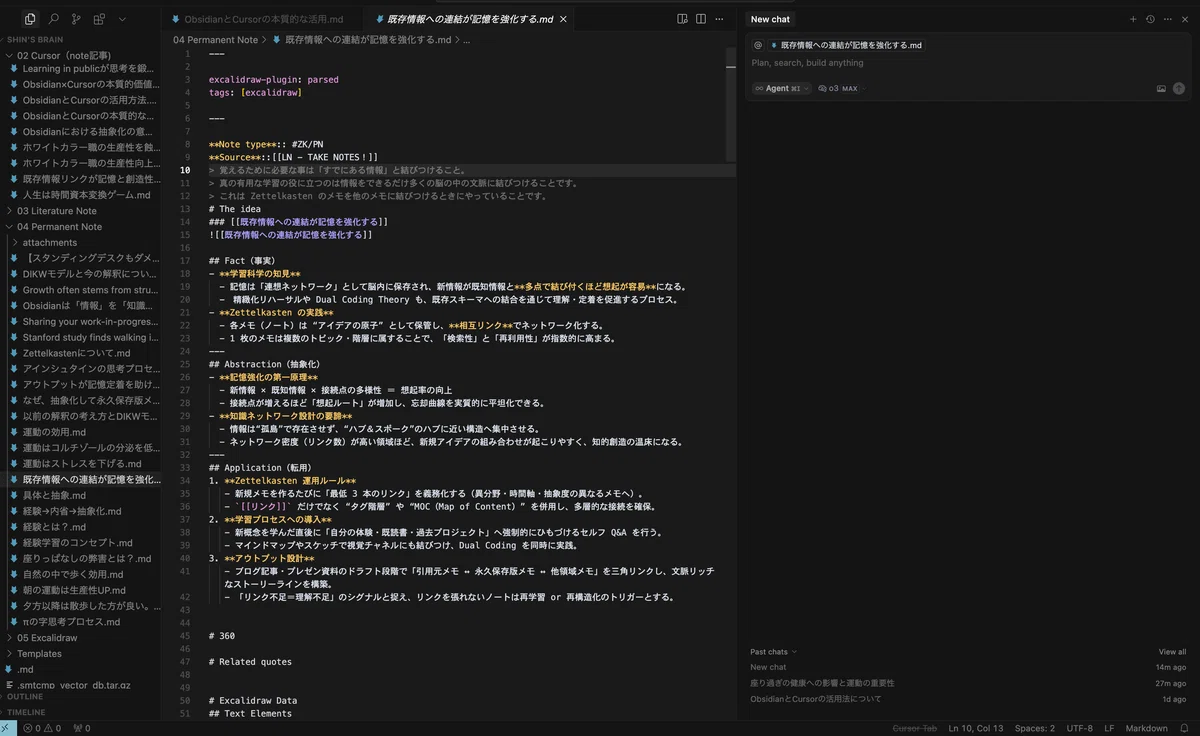Change the Markdown language mode

[1147, 728]
